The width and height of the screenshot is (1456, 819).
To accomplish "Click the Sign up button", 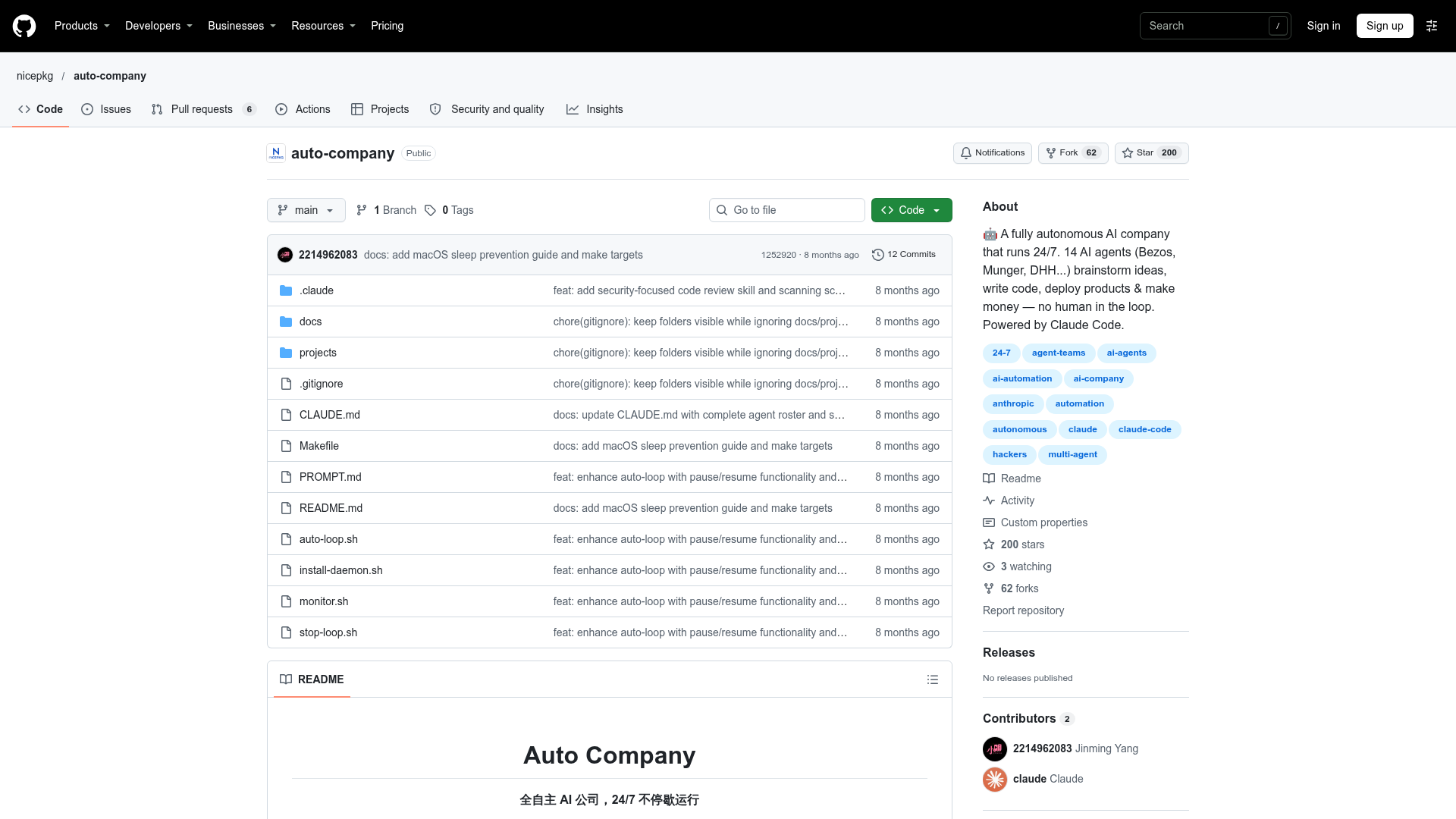I will [1385, 26].
